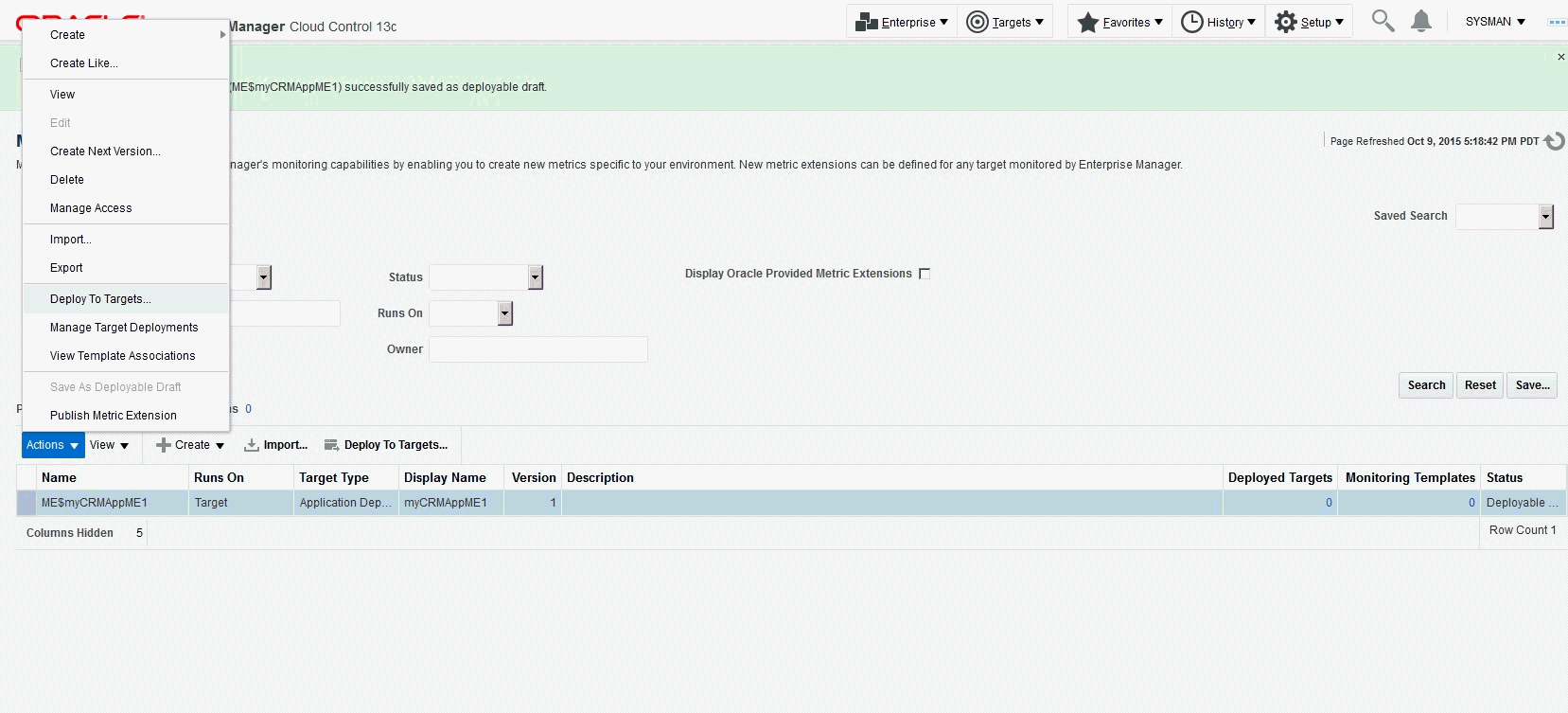This screenshot has height=713, width=1568.
Task: Click the Deployable status cell
Action: [x=1523, y=503]
